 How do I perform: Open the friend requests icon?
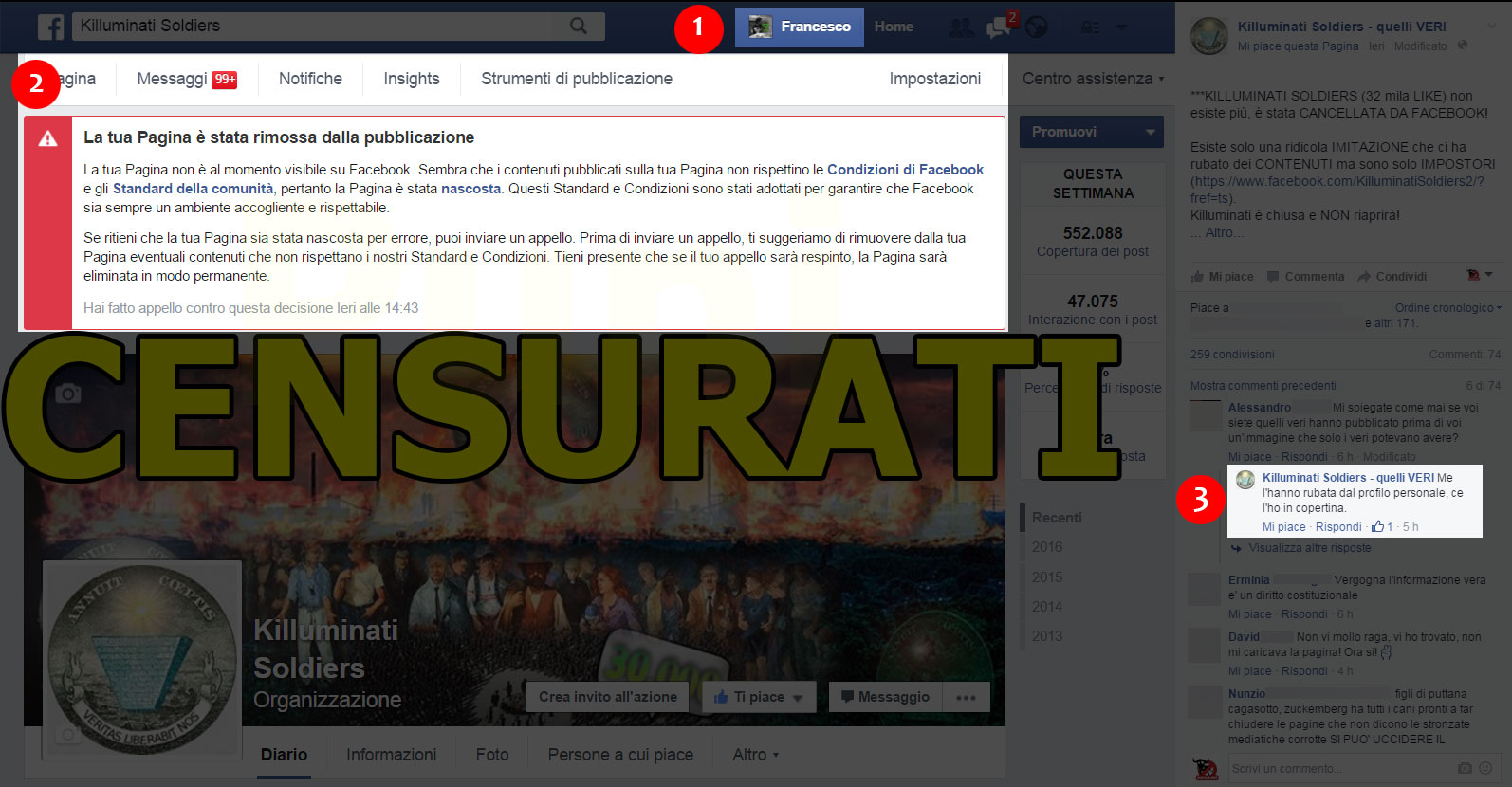tap(961, 27)
